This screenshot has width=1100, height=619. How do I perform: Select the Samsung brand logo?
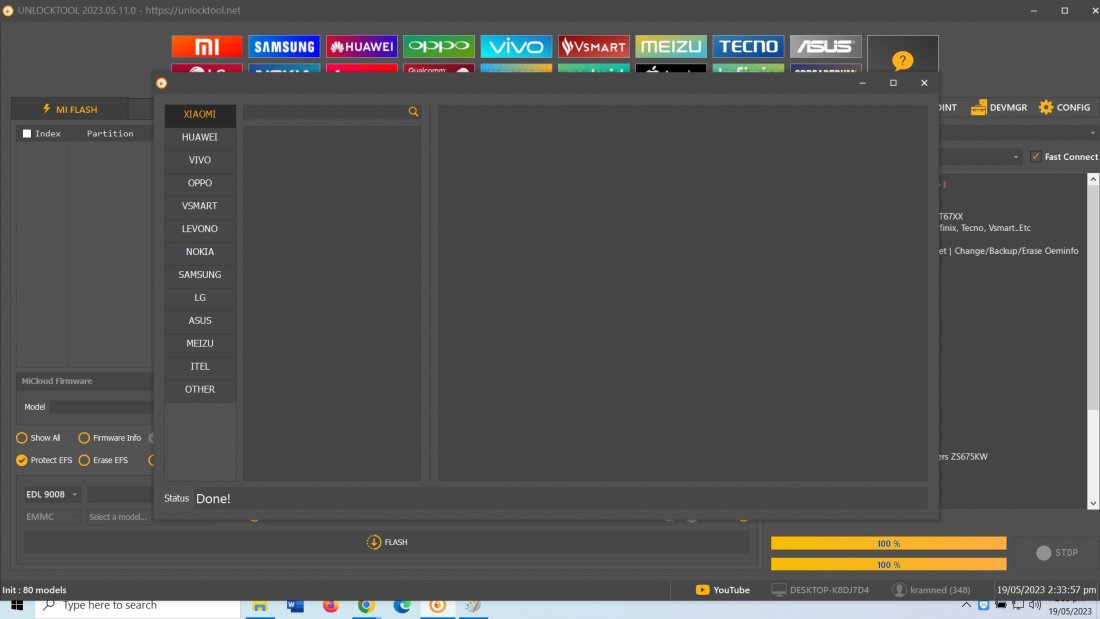click(284, 46)
